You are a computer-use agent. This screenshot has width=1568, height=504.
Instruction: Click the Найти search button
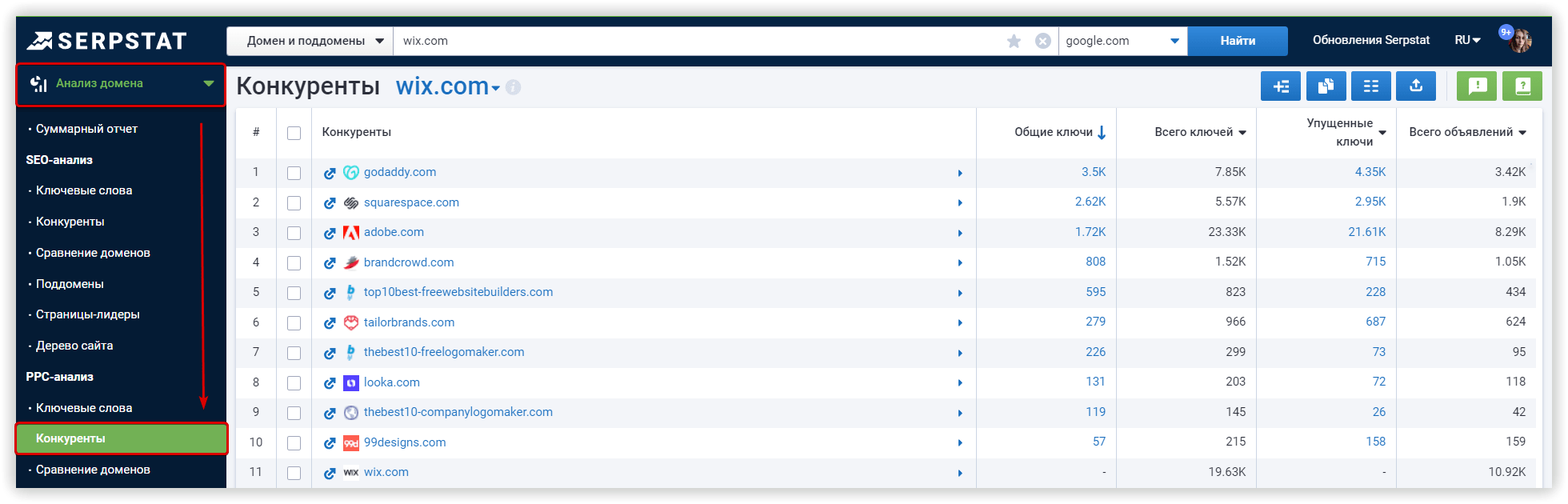pyautogui.click(x=1238, y=41)
